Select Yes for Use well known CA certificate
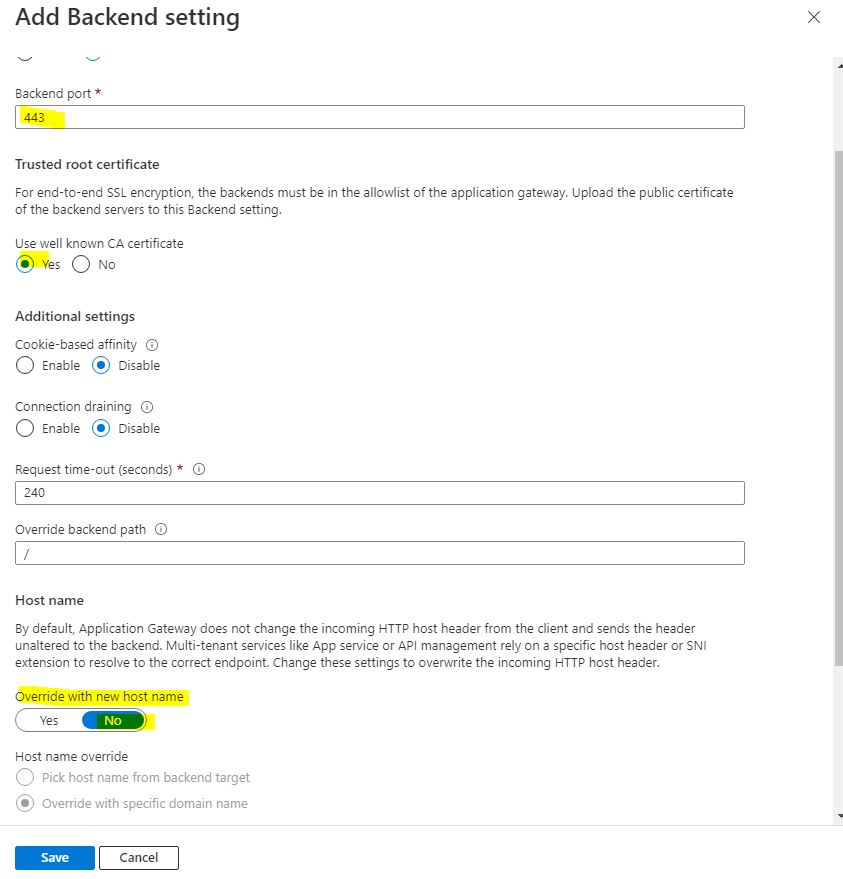 click(x=24, y=264)
